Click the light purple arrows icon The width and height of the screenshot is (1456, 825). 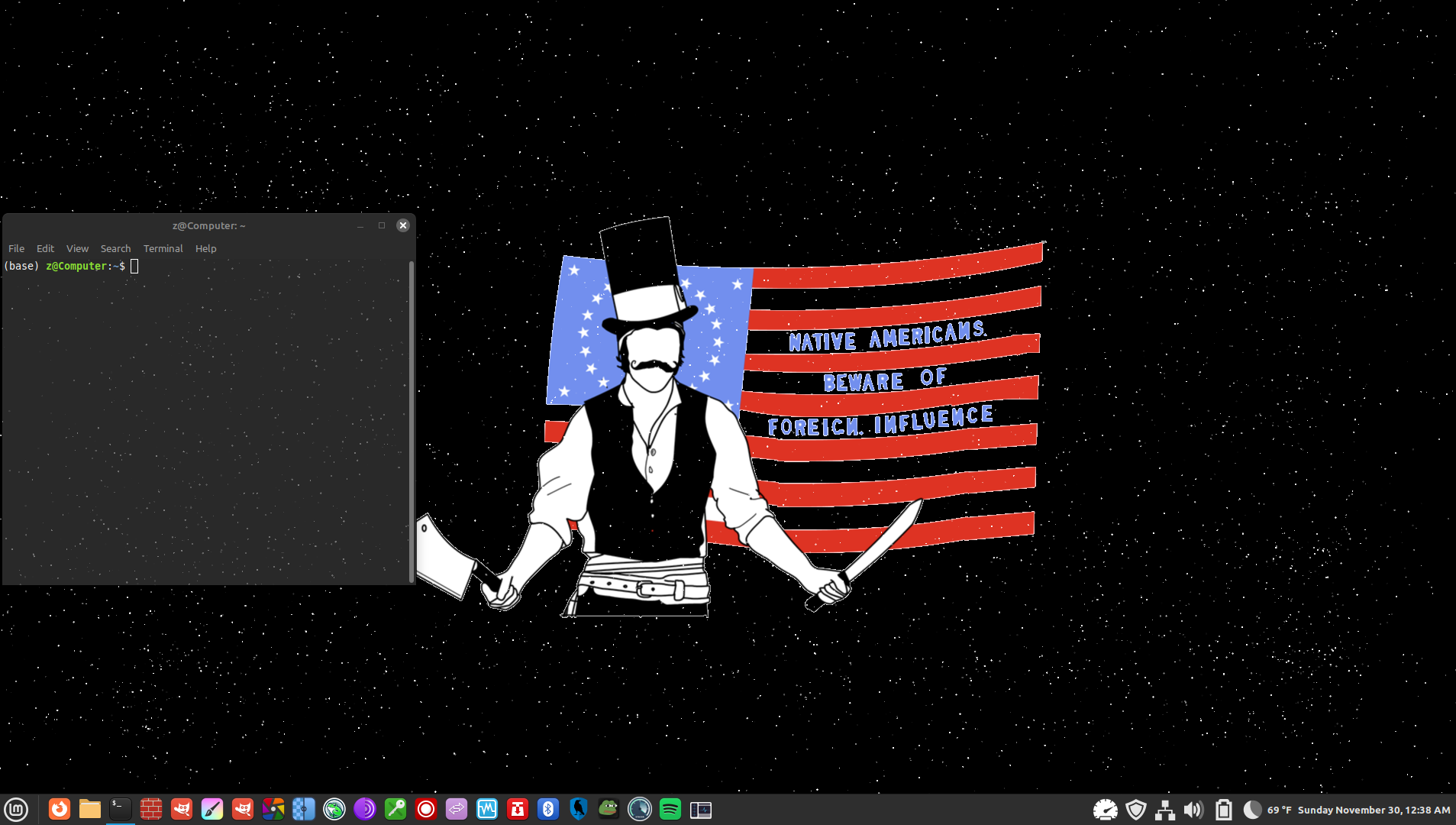pyautogui.click(x=457, y=809)
